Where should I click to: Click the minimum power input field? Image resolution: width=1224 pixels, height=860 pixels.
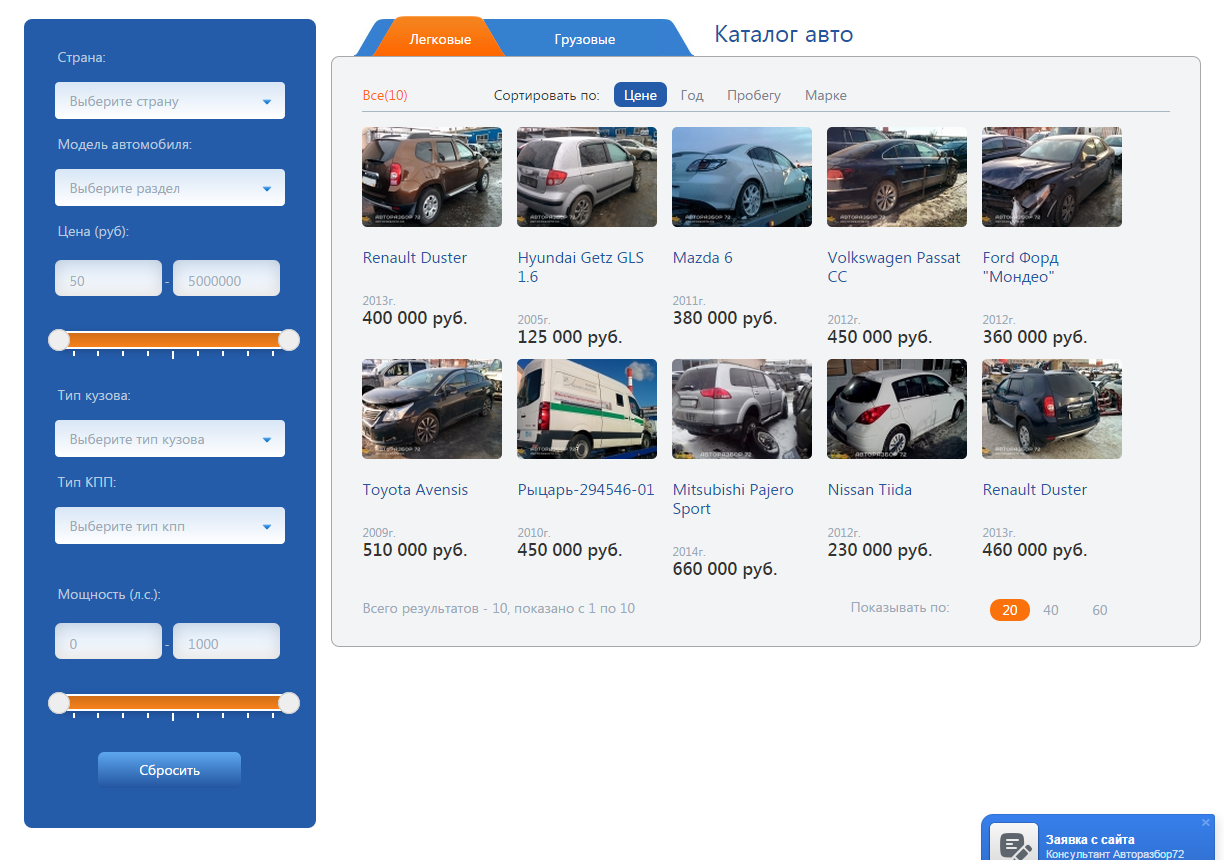[108, 642]
